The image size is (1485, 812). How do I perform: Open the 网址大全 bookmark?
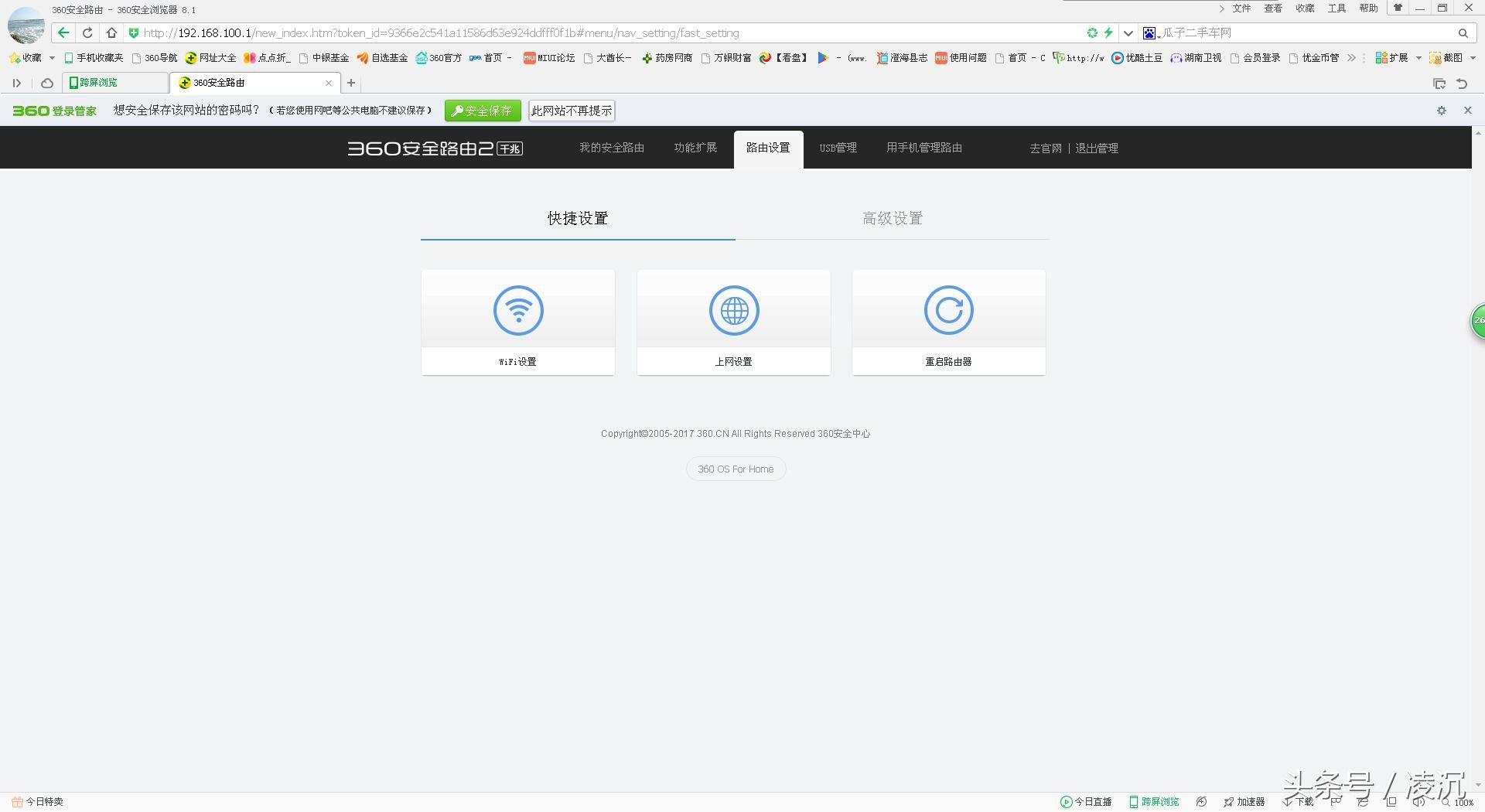tap(210, 58)
